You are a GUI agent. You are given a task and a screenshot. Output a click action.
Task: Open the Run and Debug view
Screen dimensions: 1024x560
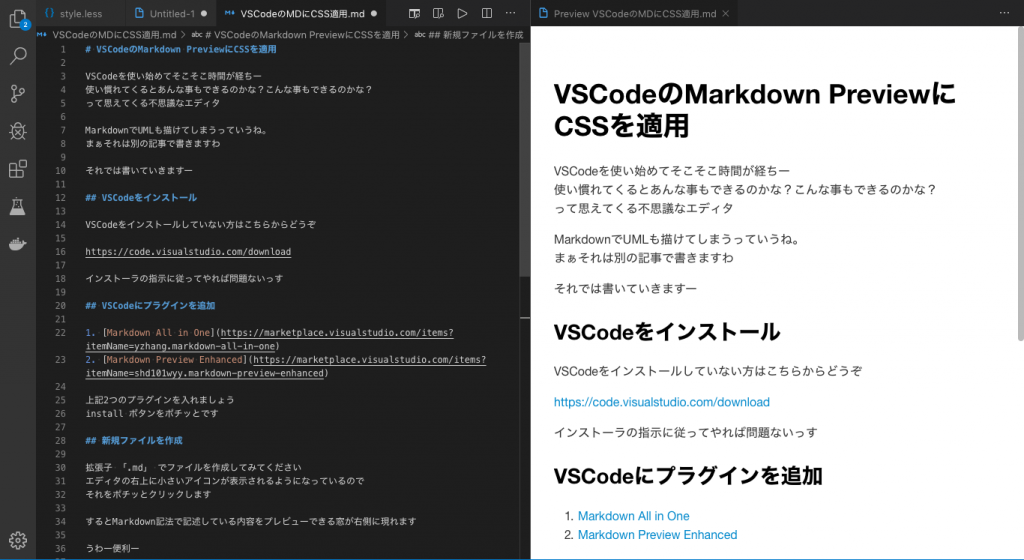[18, 131]
